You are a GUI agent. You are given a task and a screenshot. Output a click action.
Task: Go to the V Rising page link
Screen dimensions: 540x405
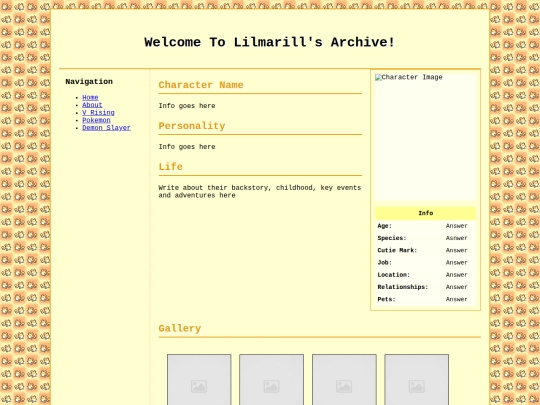tap(98, 113)
